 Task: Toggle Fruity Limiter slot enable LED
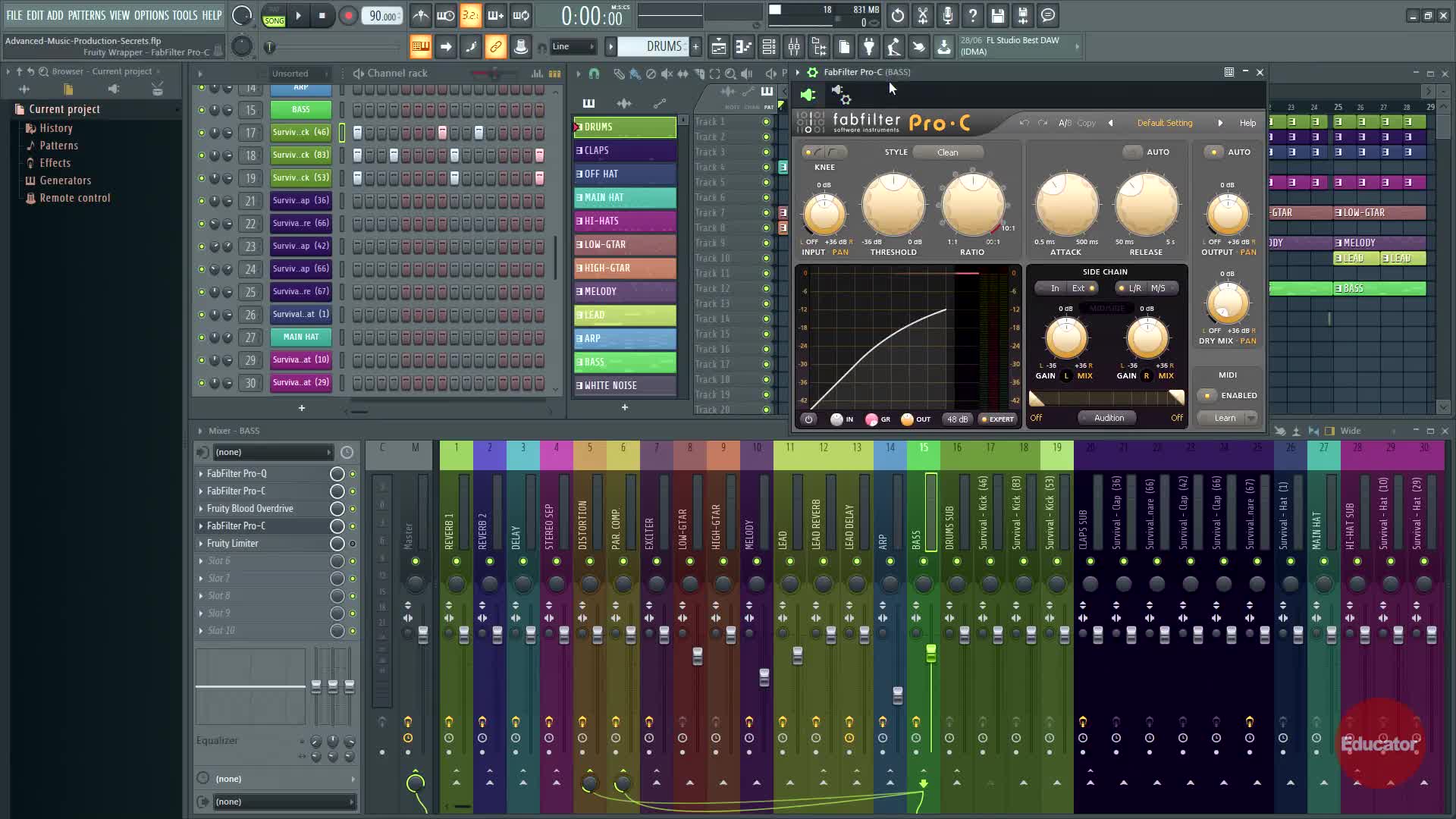point(352,544)
